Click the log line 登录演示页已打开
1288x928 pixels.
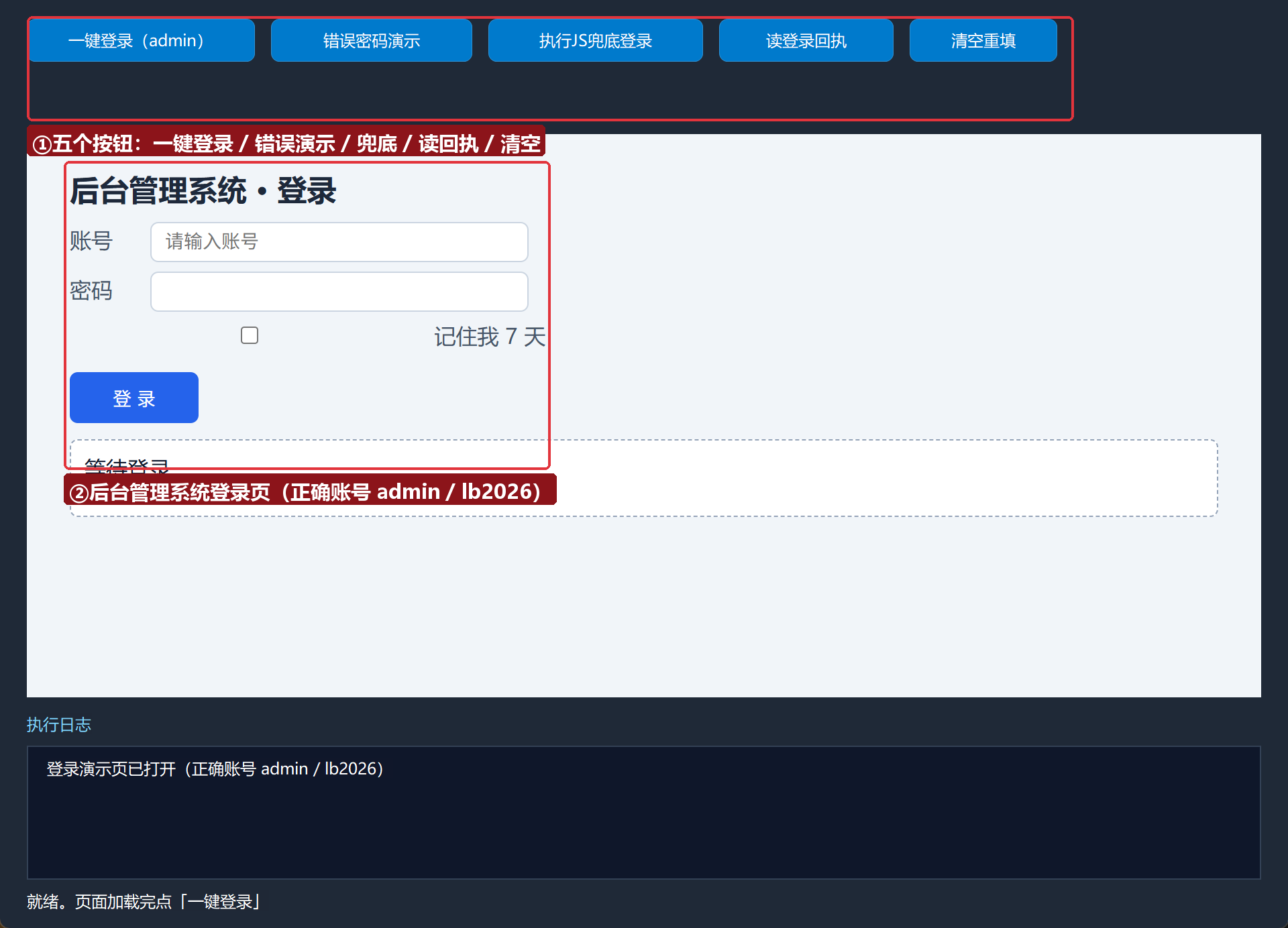click(215, 769)
